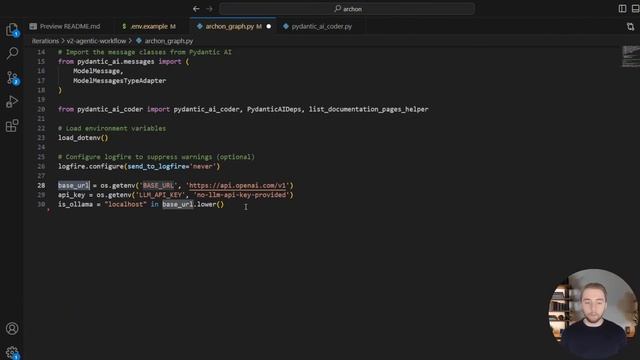
Task: Open the https://api.openai.com/v1 URL link
Action: tap(238, 185)
